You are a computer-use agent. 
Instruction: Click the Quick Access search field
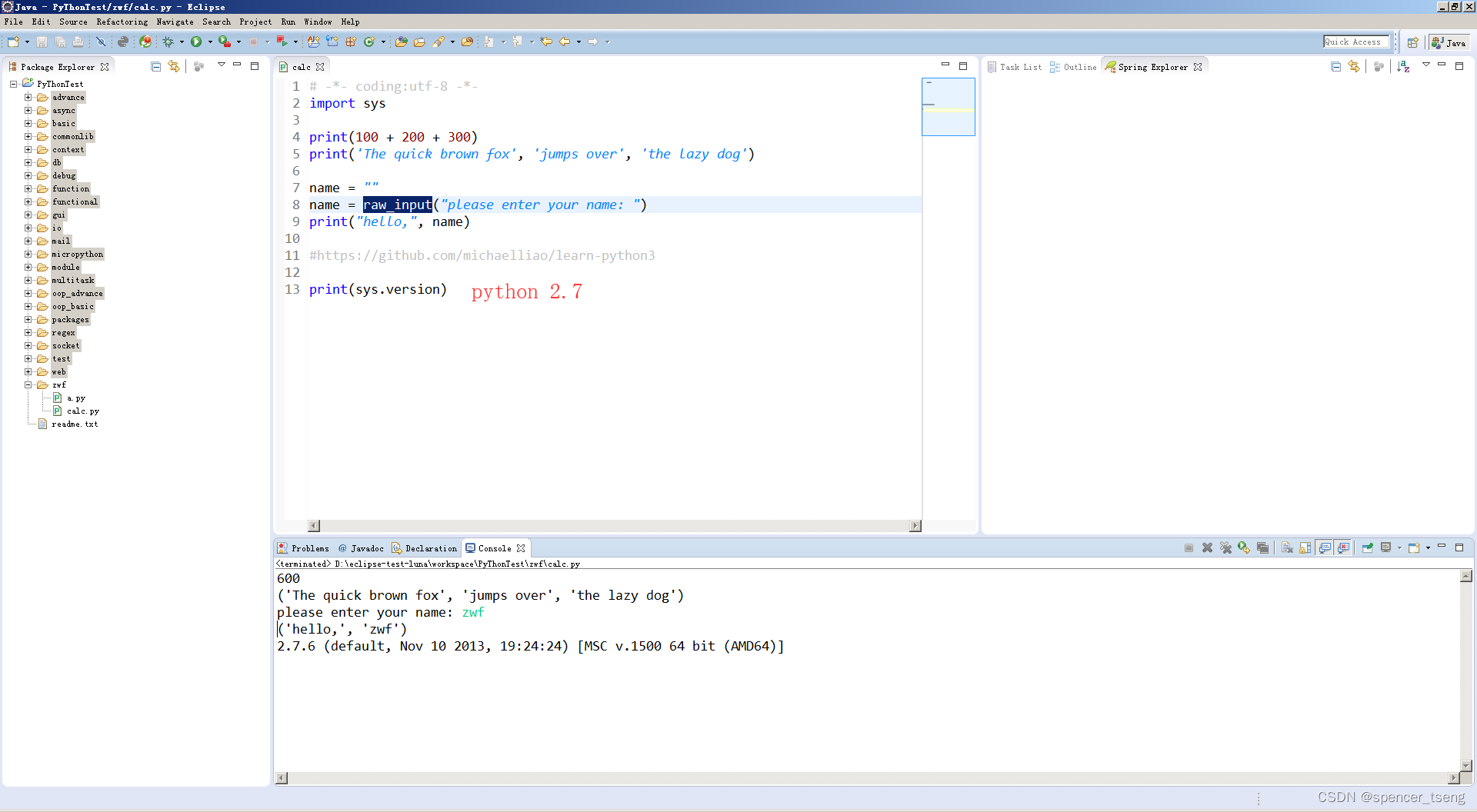coord(1356,42)
